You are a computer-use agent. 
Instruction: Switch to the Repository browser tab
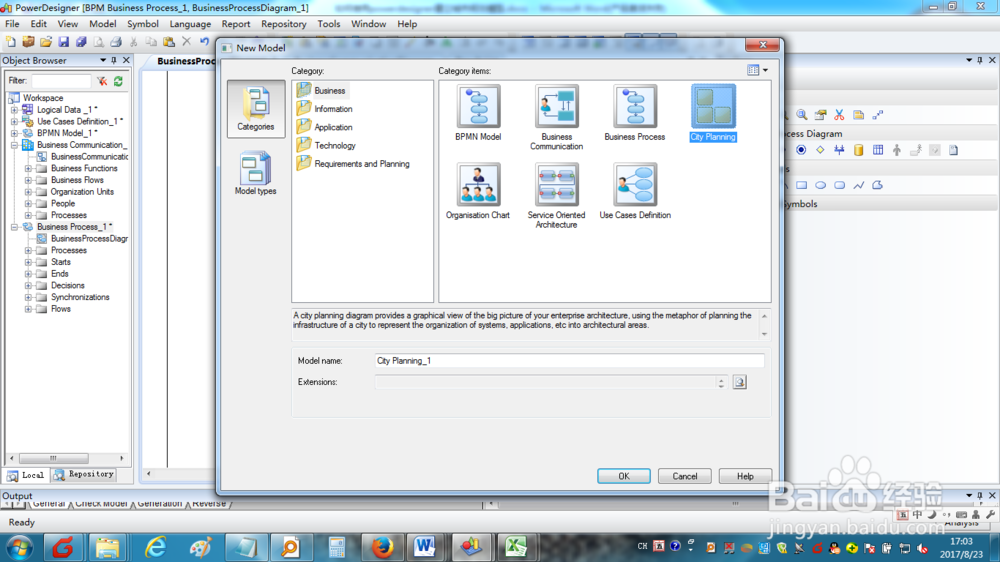coord(84,475)
